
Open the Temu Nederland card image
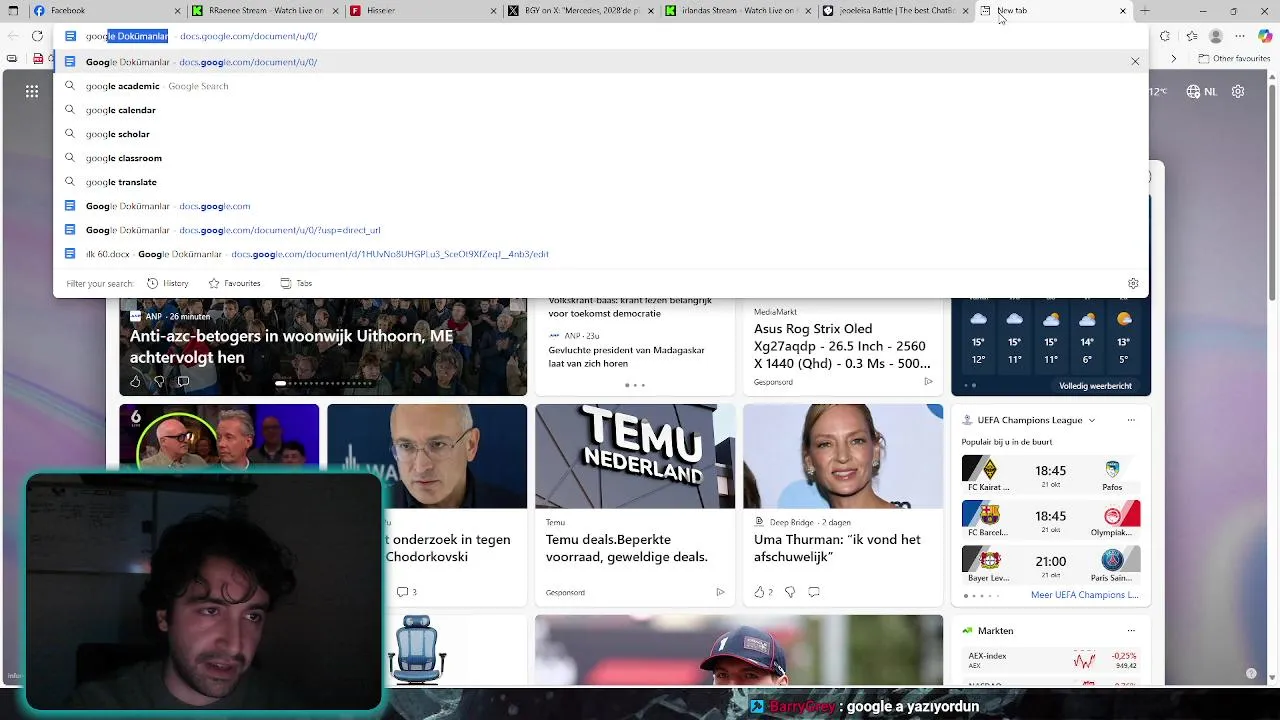point(635,456)
